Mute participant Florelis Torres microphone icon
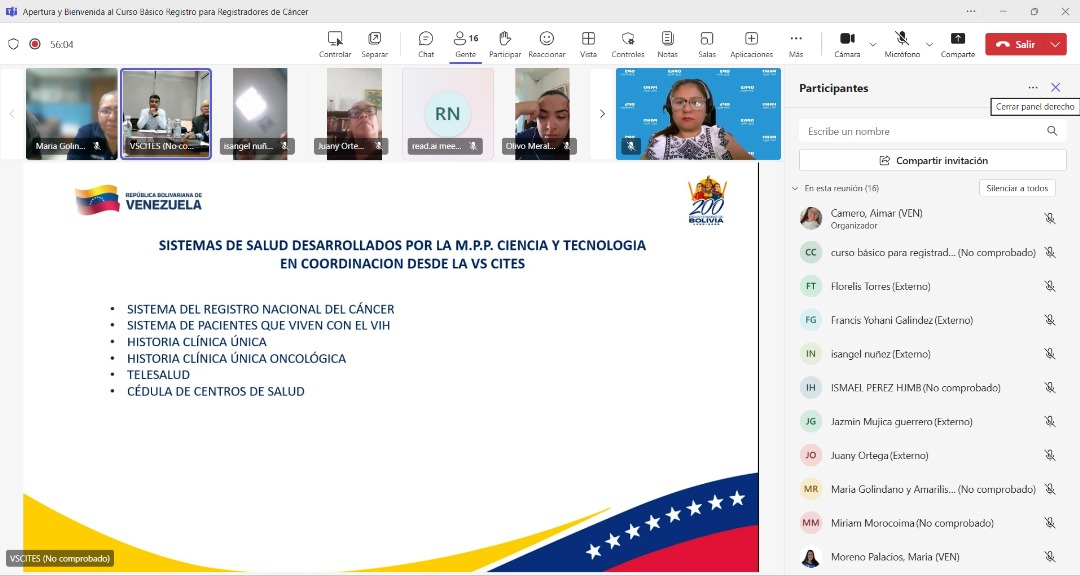The height and width of the screenshot is (576, 1080). coord(1049,286)
